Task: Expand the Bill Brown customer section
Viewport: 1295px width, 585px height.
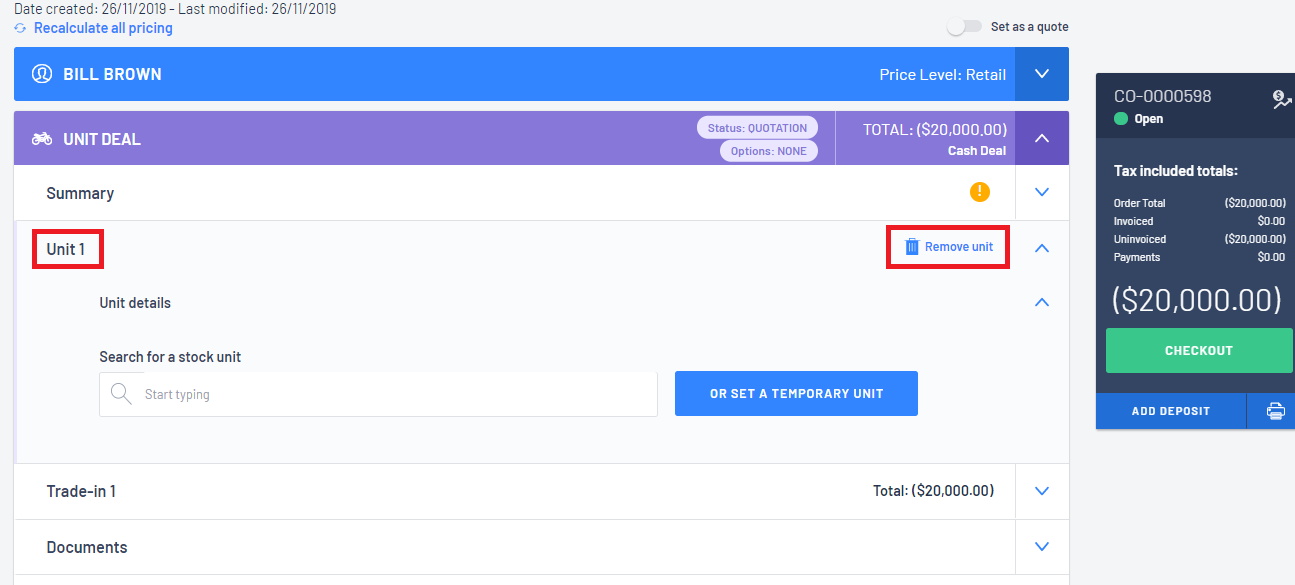Action: tap(1042, 74)
